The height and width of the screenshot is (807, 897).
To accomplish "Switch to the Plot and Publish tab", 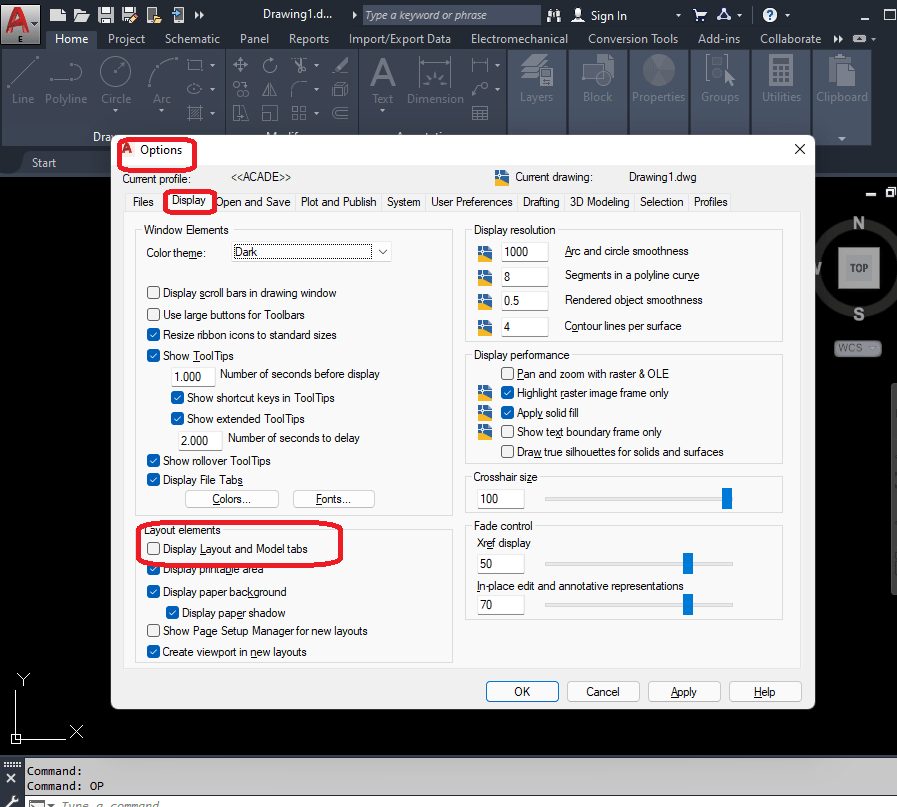I will pos(339,202).
